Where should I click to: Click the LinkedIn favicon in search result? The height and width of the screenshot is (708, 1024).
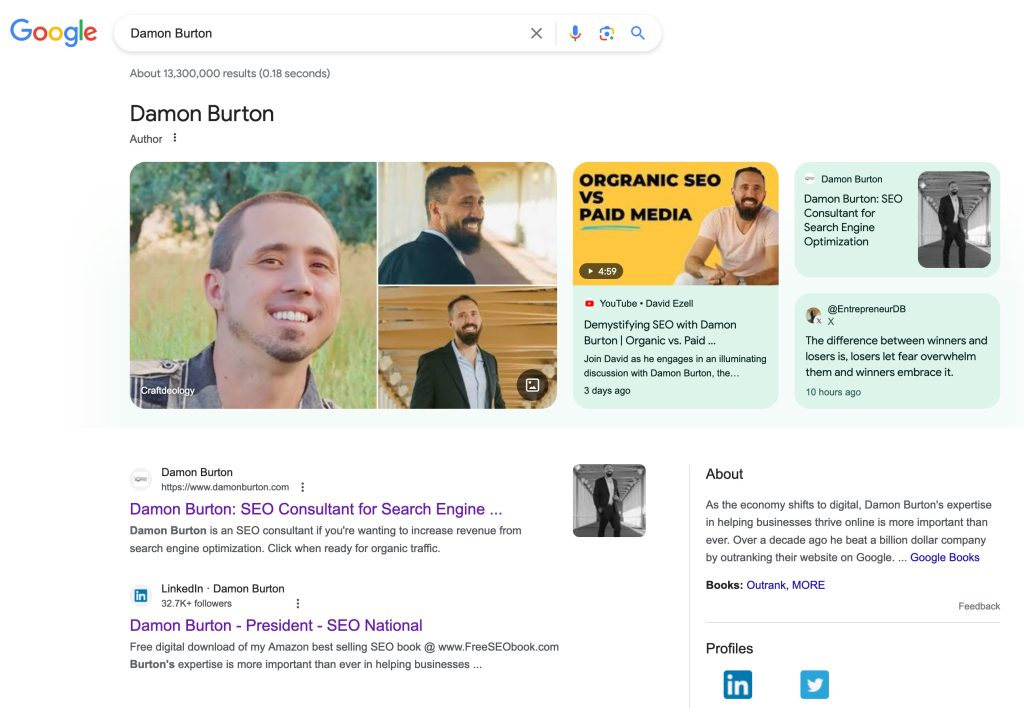click(x=140, y=596)
